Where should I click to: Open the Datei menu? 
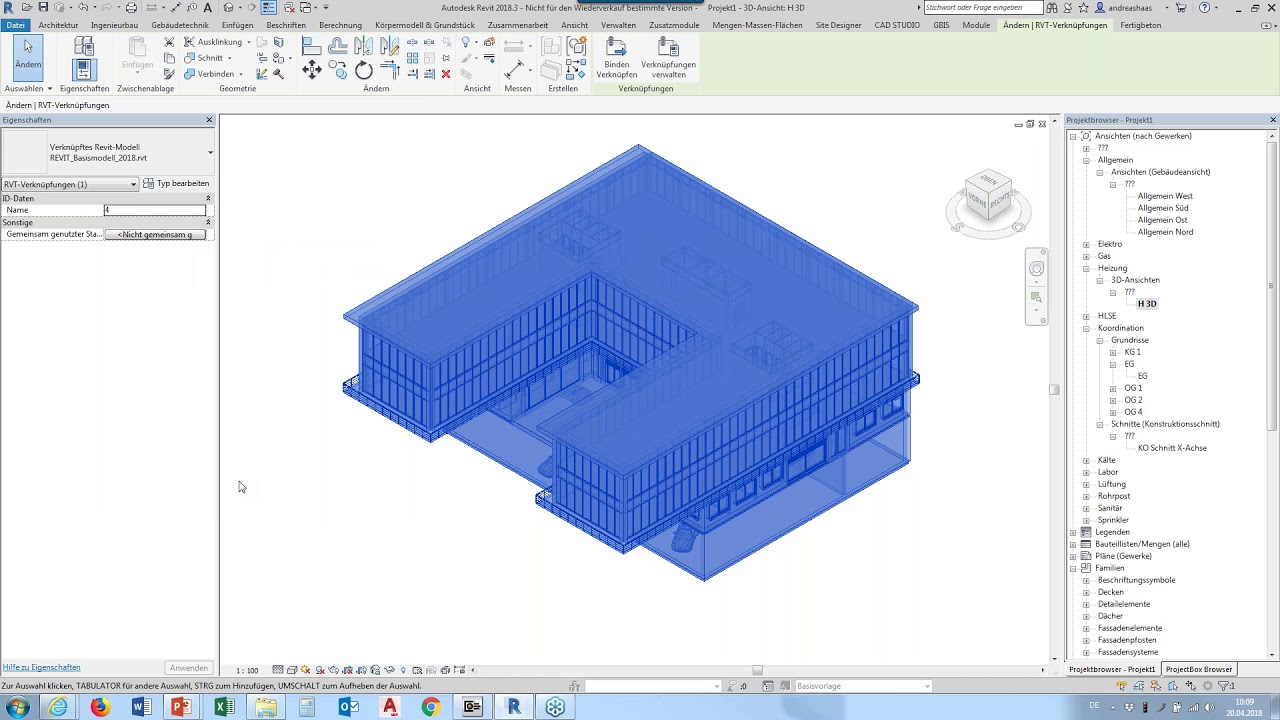coord(16,25)
